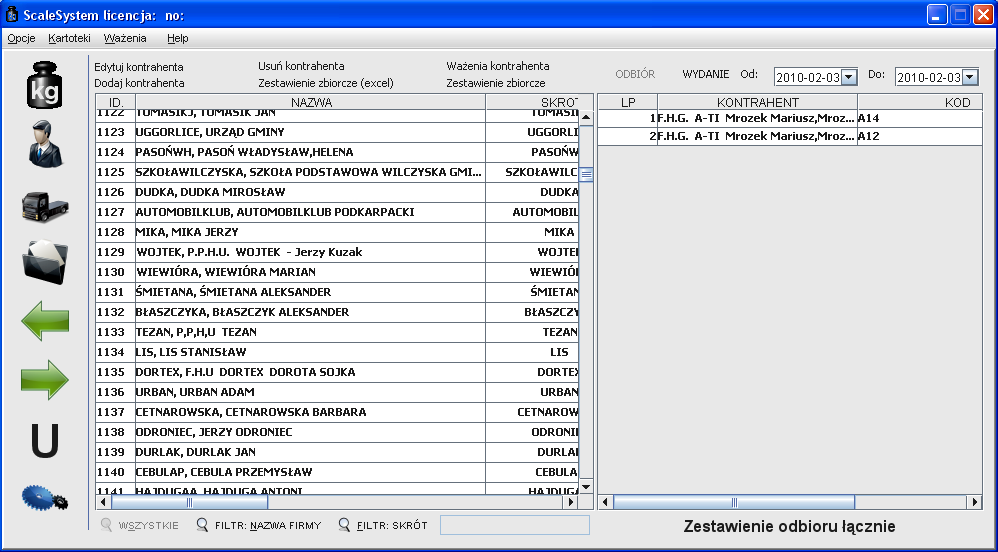Viewport: 998px width, 552px height.
Task: Click the KOD column header
Action: (x=920, y=103)
